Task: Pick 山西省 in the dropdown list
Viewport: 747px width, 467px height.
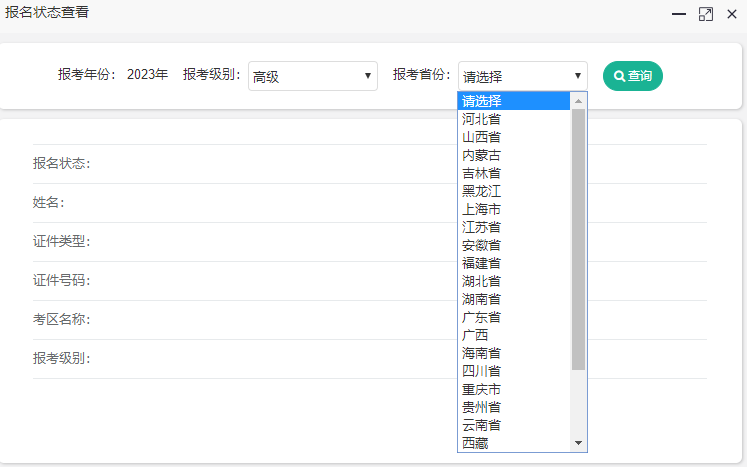Action: [x=513, y=137]
